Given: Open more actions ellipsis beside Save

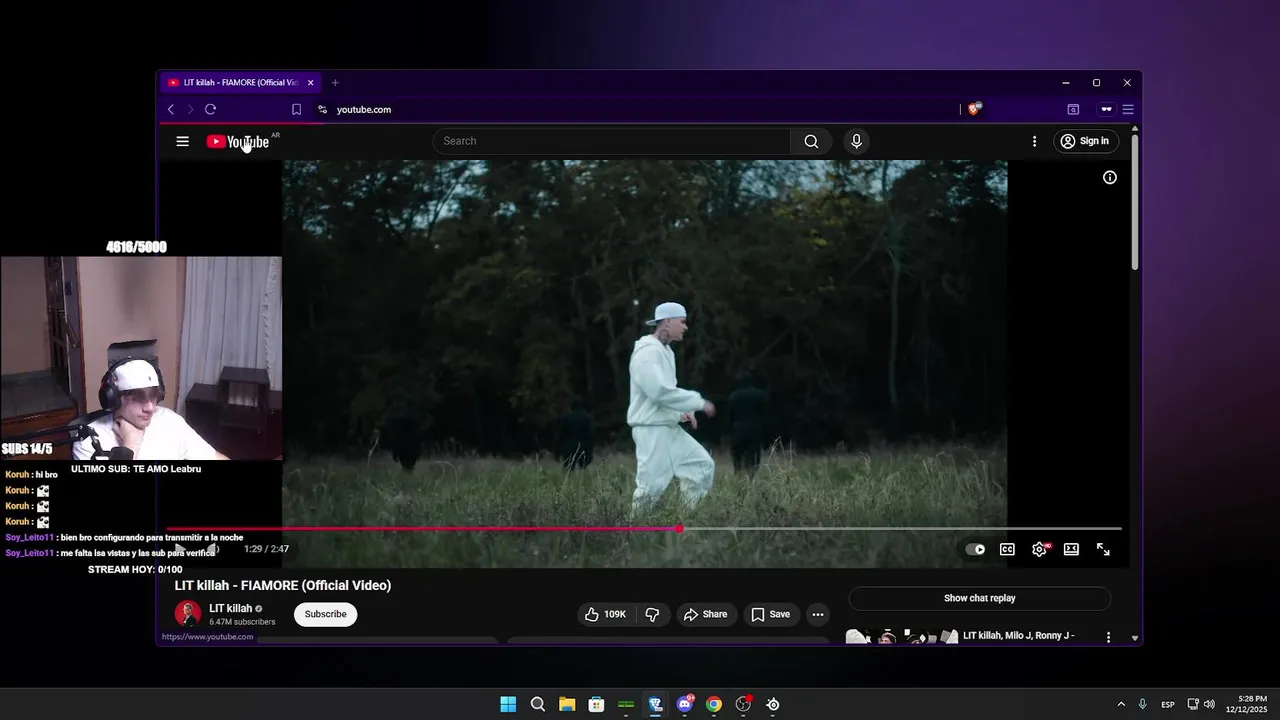Looking at the screenshot, I should click(818, 614).
